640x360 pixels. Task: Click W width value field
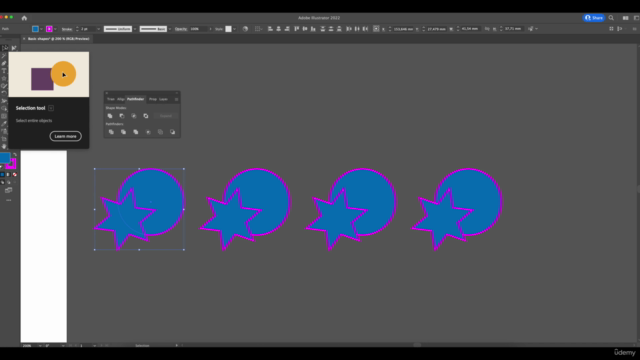[470, 29]
